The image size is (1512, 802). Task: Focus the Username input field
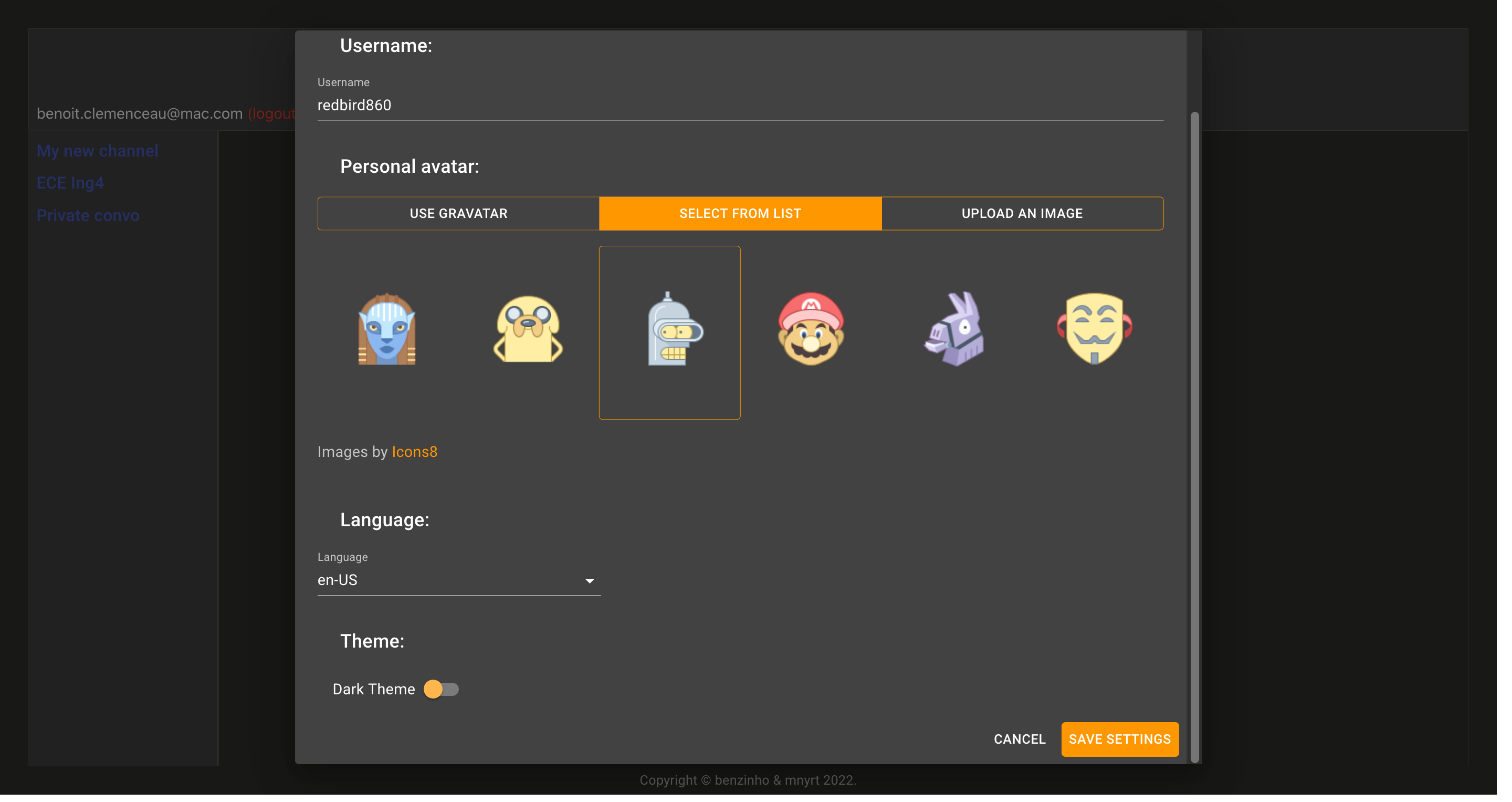(740, 105)
